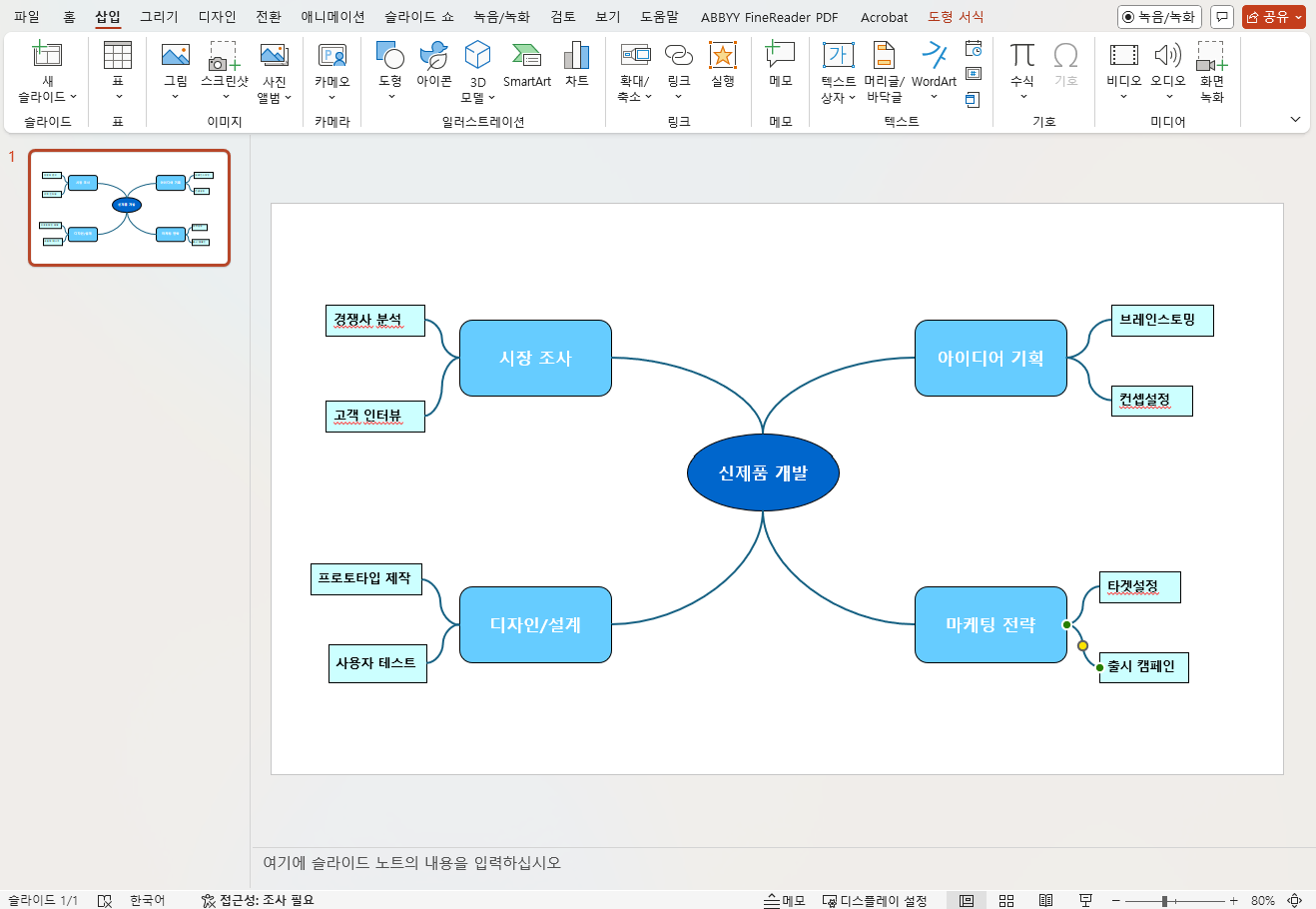
Task: Click the 80% zoom level
Action: click(1262, 900)
